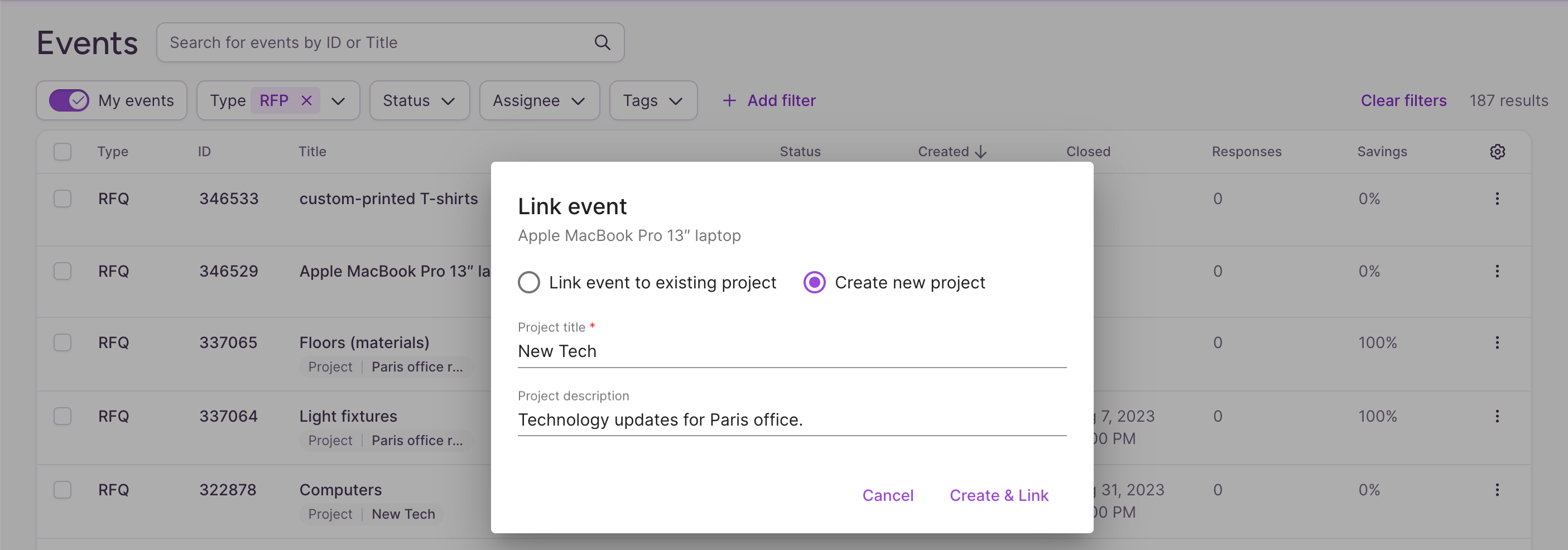Click the Create & Link button
This screenshot has height=550, width=1568.
click(x=999, y=495)
